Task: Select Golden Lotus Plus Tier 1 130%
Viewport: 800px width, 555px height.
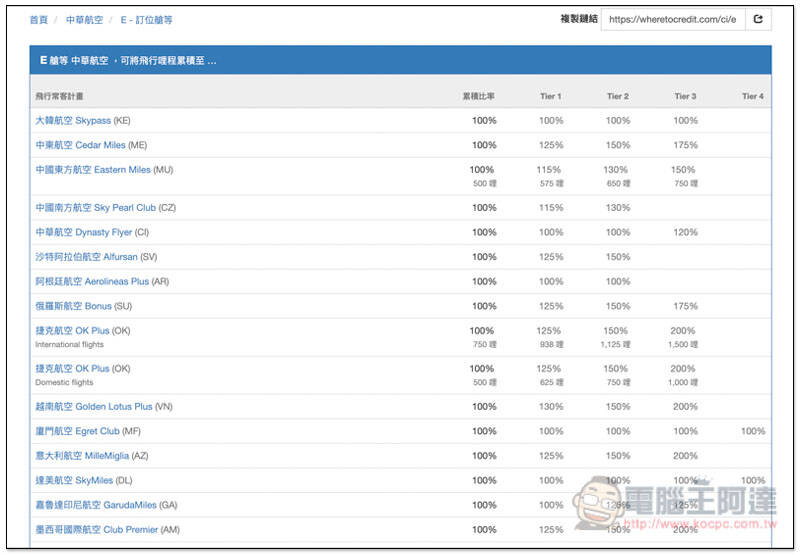Action: click(x=551, y=407)
